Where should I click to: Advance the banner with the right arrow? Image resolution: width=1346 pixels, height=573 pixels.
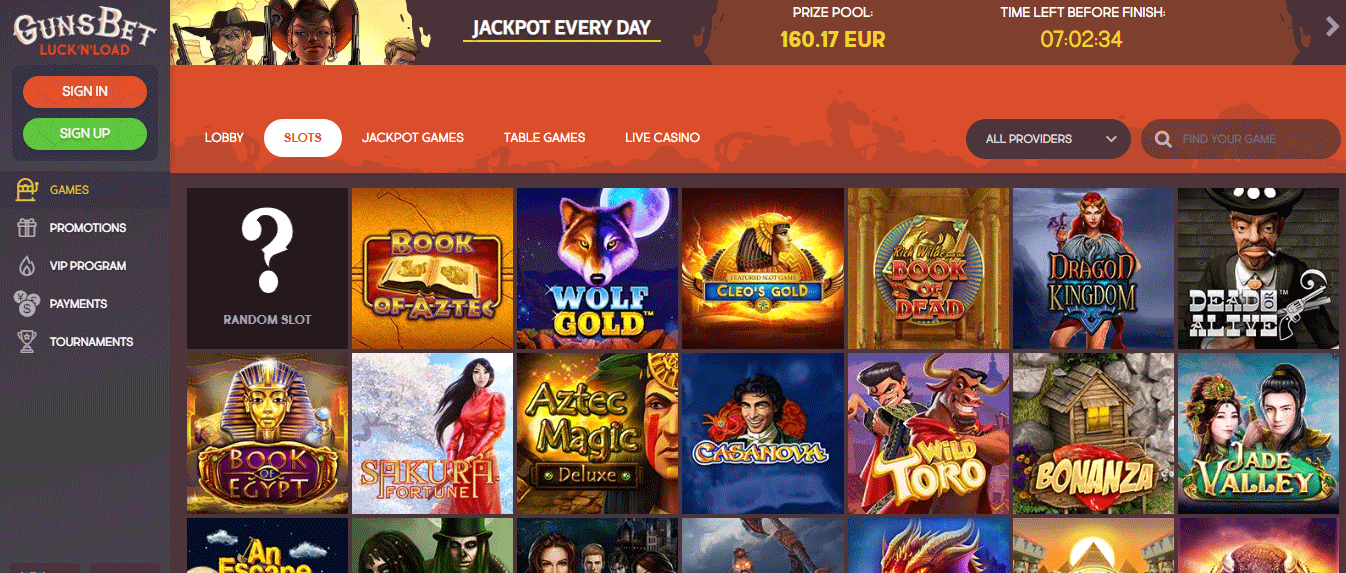1332,27
